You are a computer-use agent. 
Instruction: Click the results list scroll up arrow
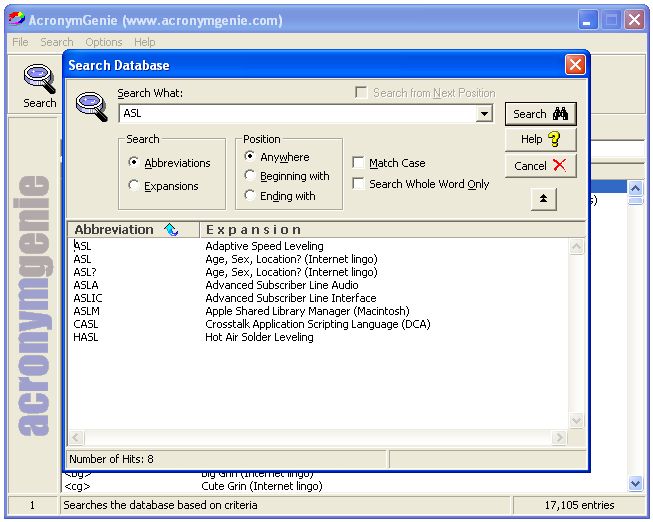click(576, 247)
